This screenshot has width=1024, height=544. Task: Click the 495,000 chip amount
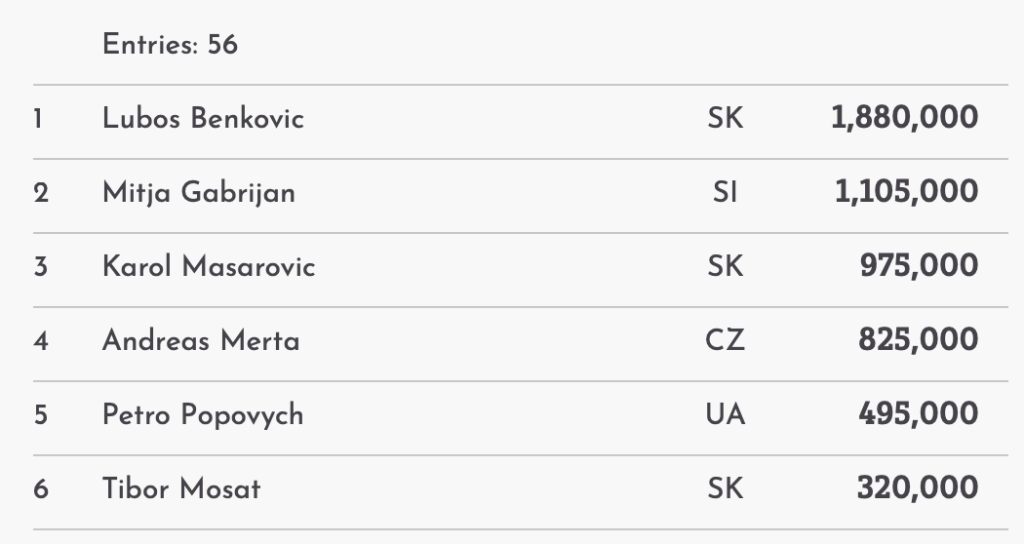click(918, 415)
